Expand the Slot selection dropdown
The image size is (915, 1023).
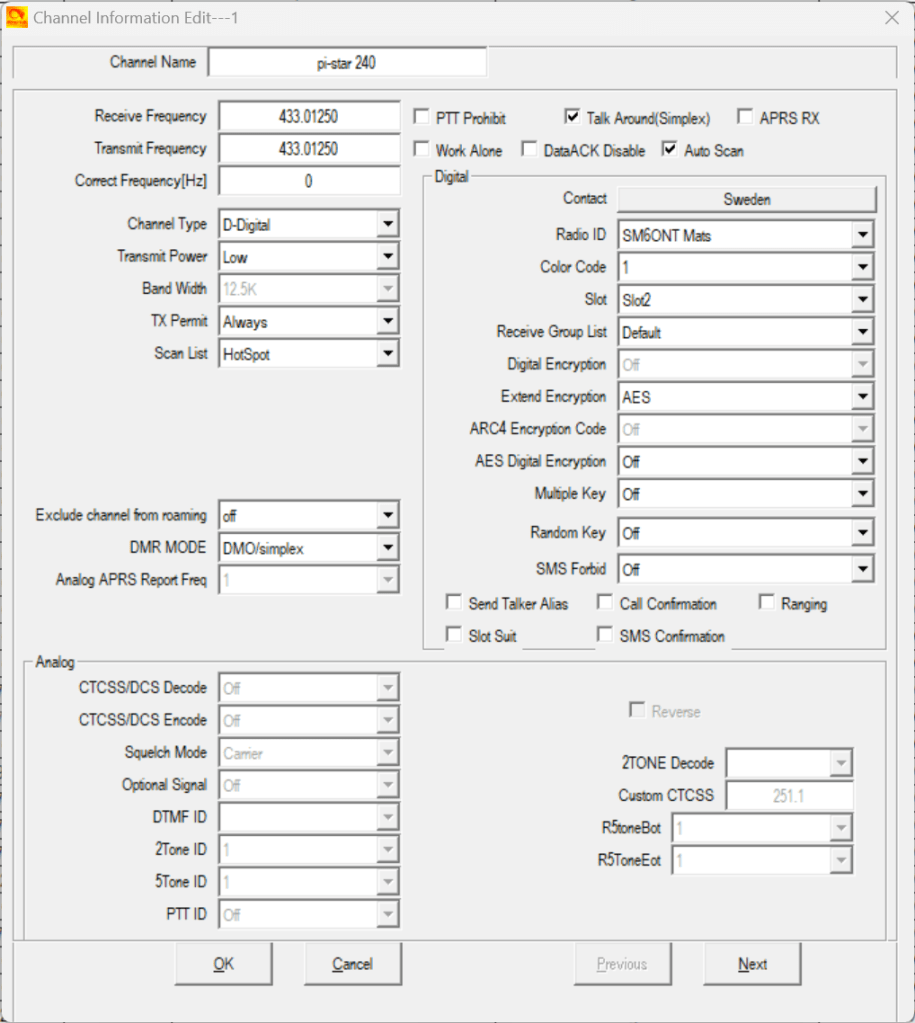tap(863, 300)
